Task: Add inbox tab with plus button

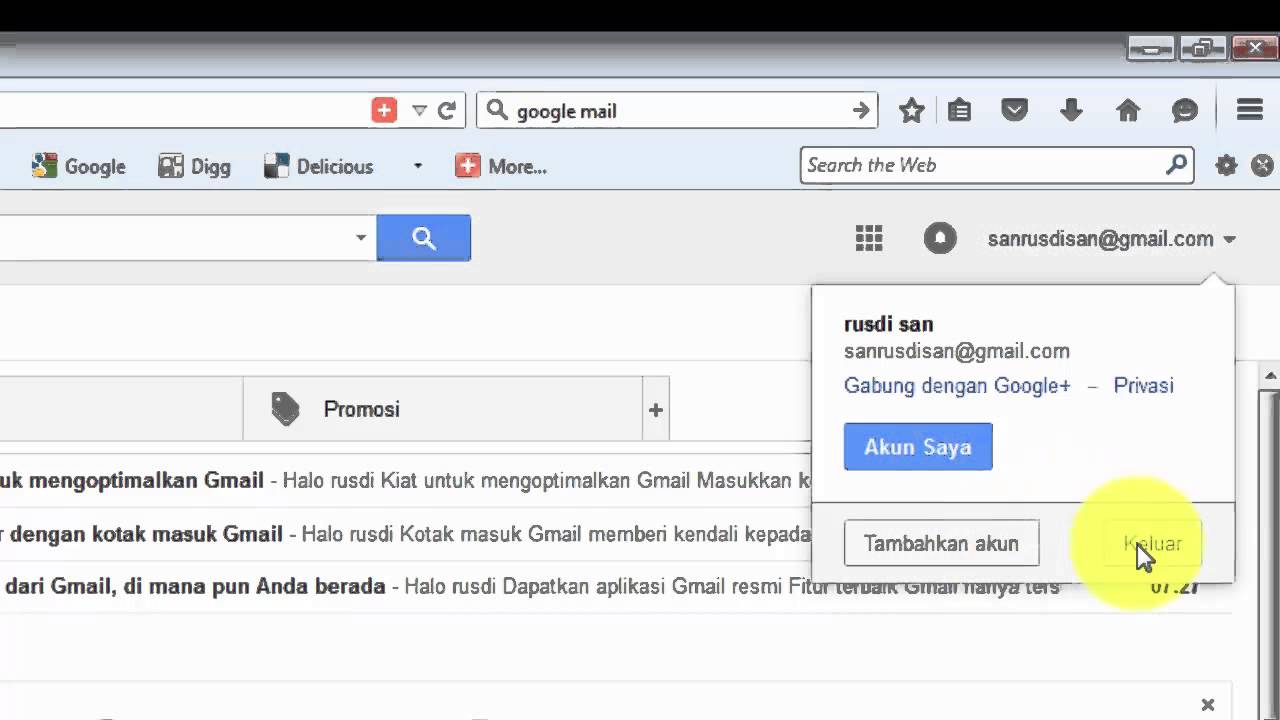Action: pyautogui.click(x=656, y=409)
